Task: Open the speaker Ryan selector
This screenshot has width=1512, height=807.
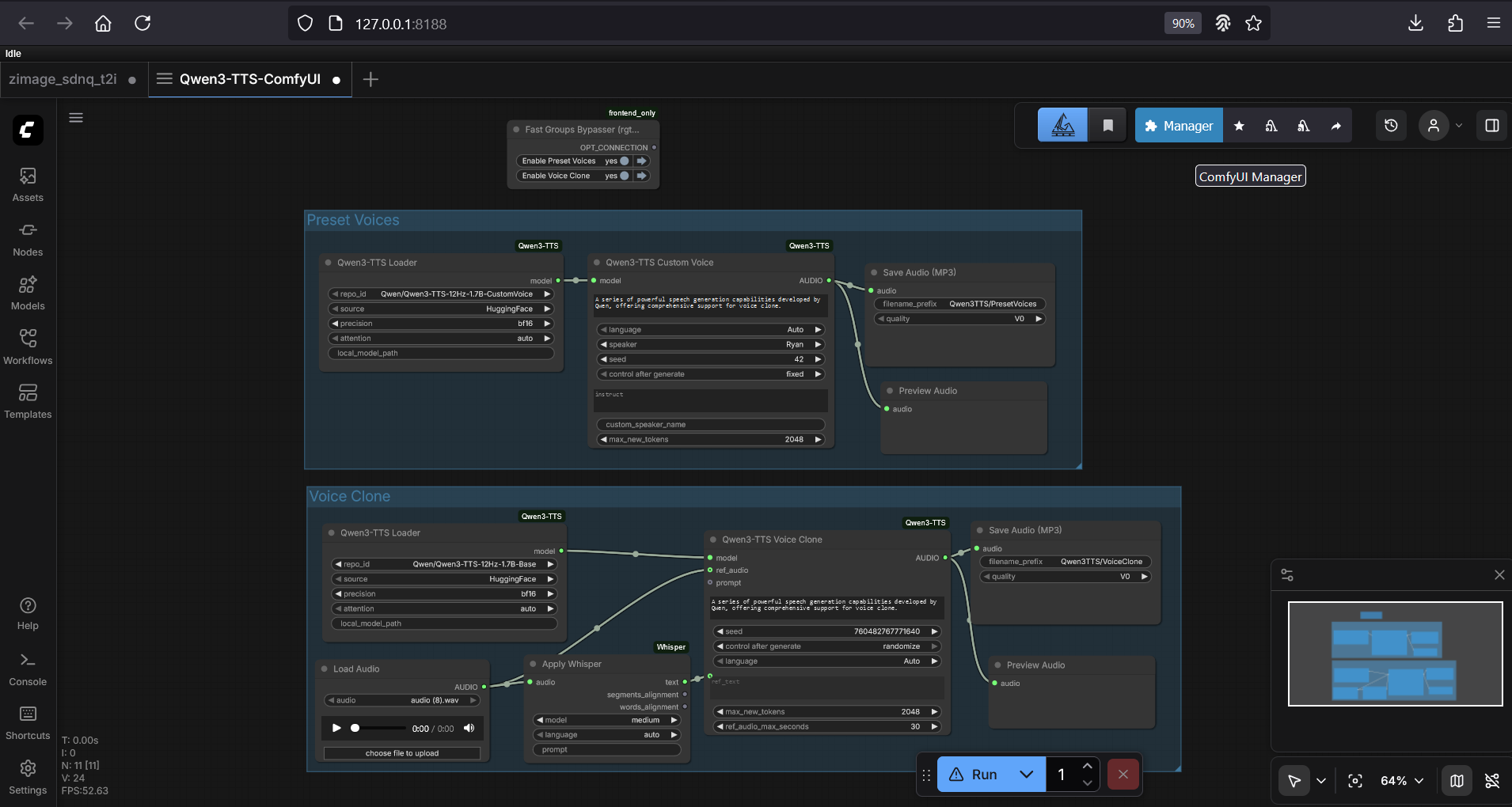Action: tap(711, 344)
